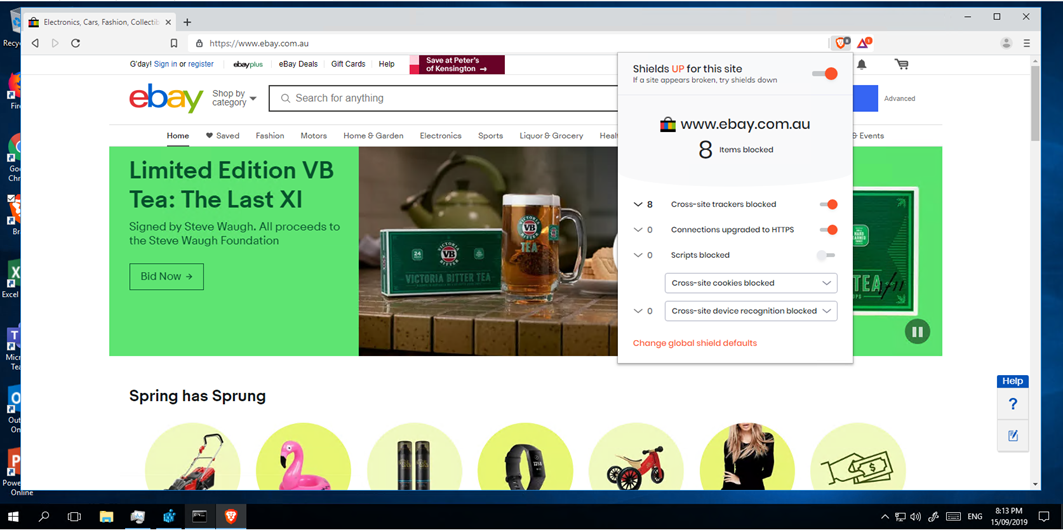
Task: Open the terminal window on taskbar
Action: coord(199,516)
